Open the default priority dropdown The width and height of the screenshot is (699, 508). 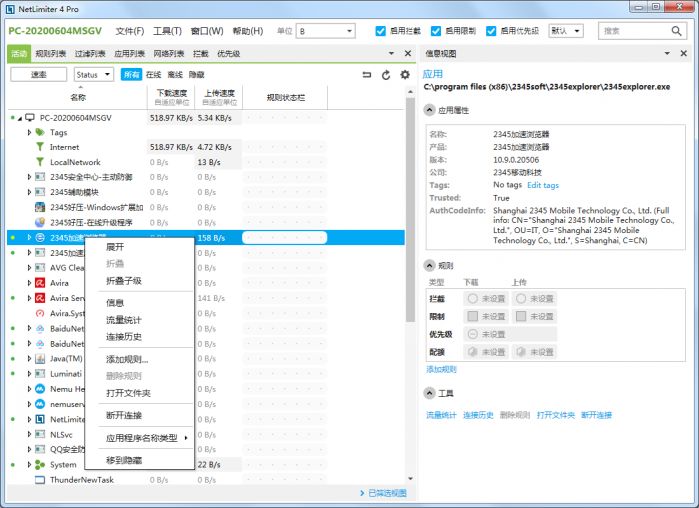(x=566, y=31)
